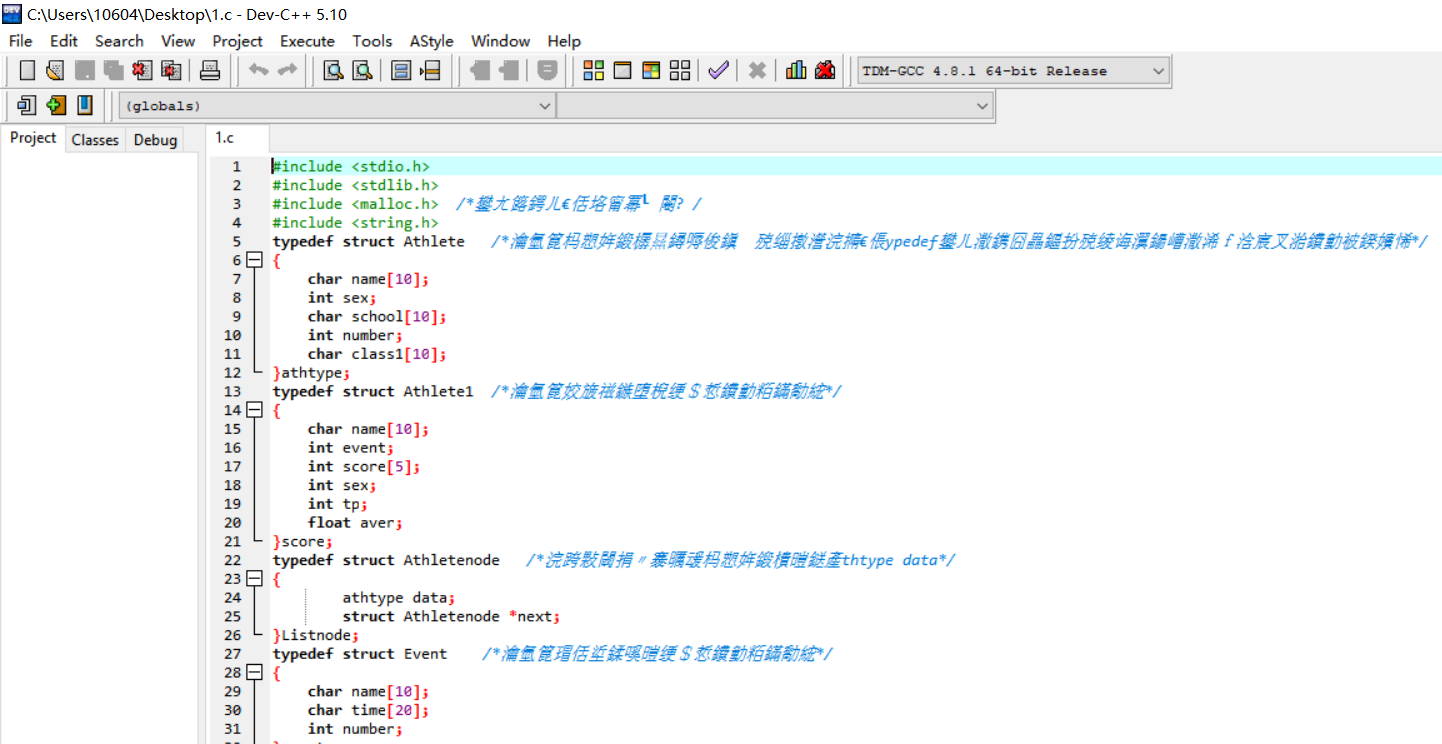1442x744 pixels.
Task: Compile the project with the compile icon
Action: [593, 70]
